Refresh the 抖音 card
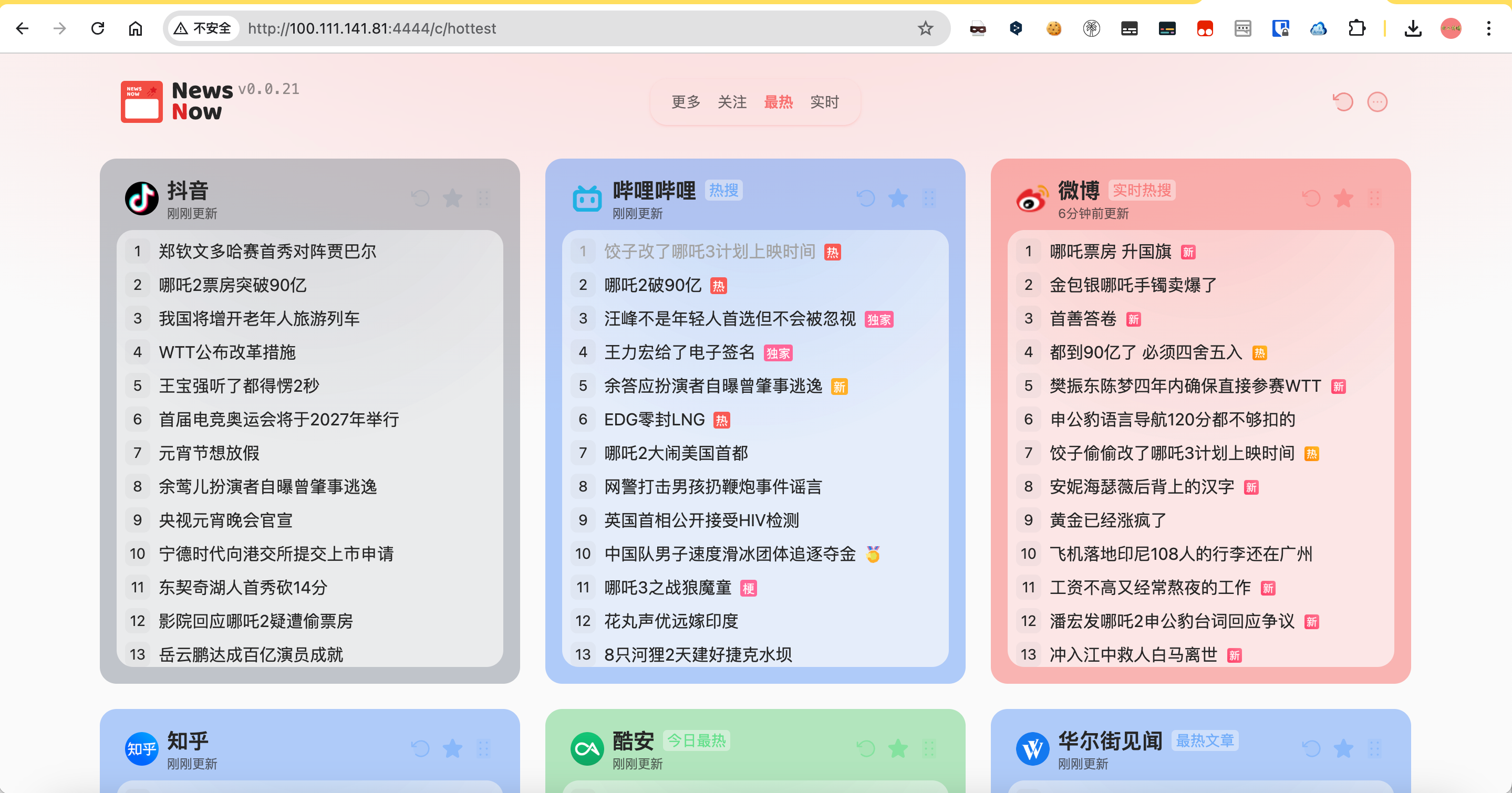 point(420,199)
